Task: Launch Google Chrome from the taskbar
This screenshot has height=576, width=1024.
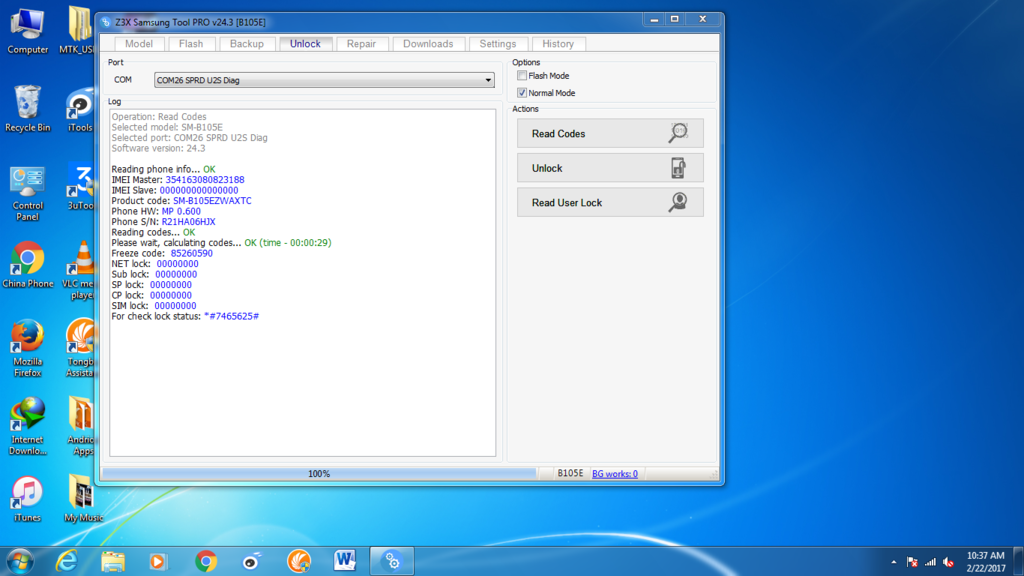Action: click(x=206, y=561)
